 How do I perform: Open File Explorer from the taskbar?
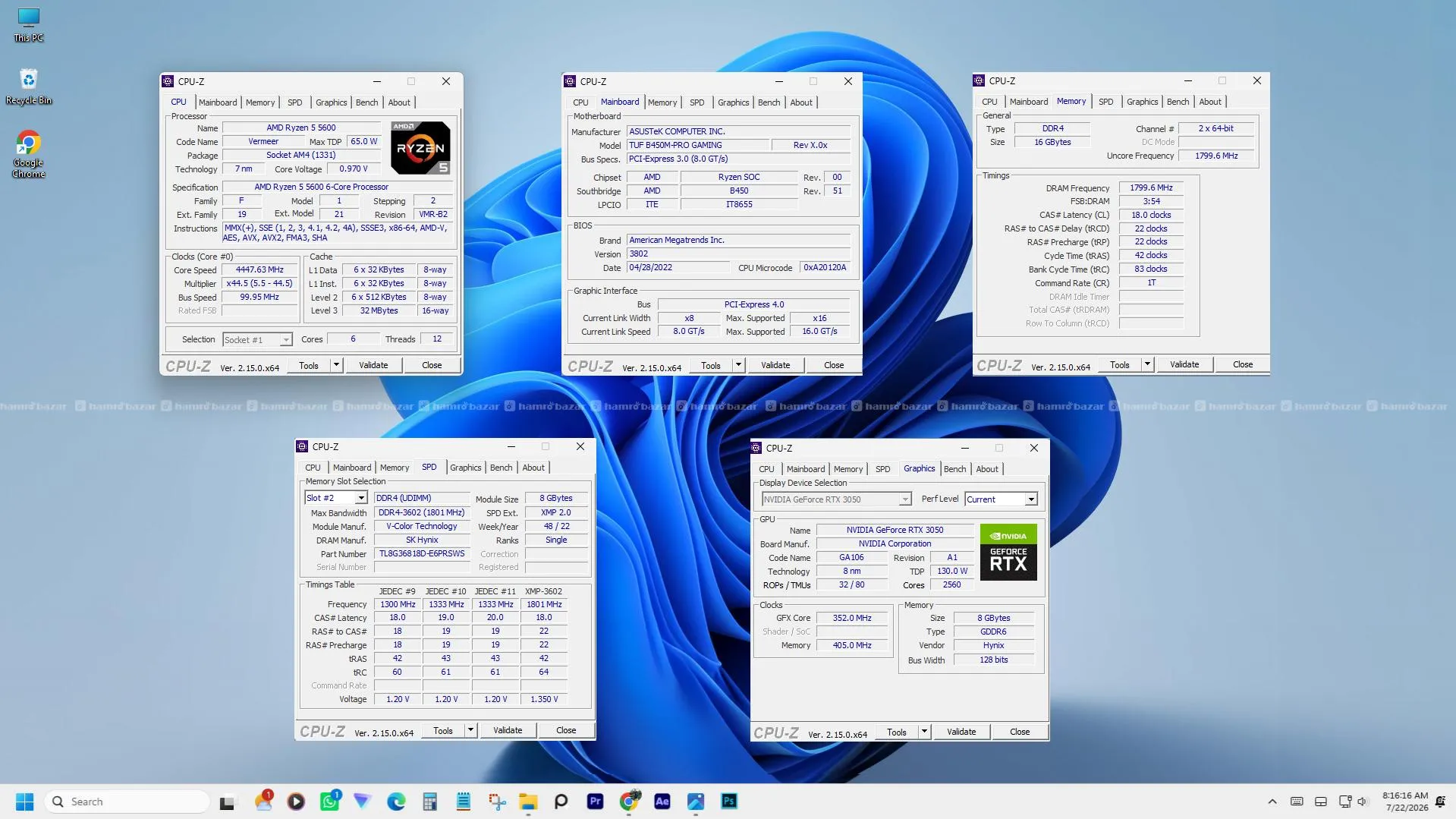tap(528, 802)
